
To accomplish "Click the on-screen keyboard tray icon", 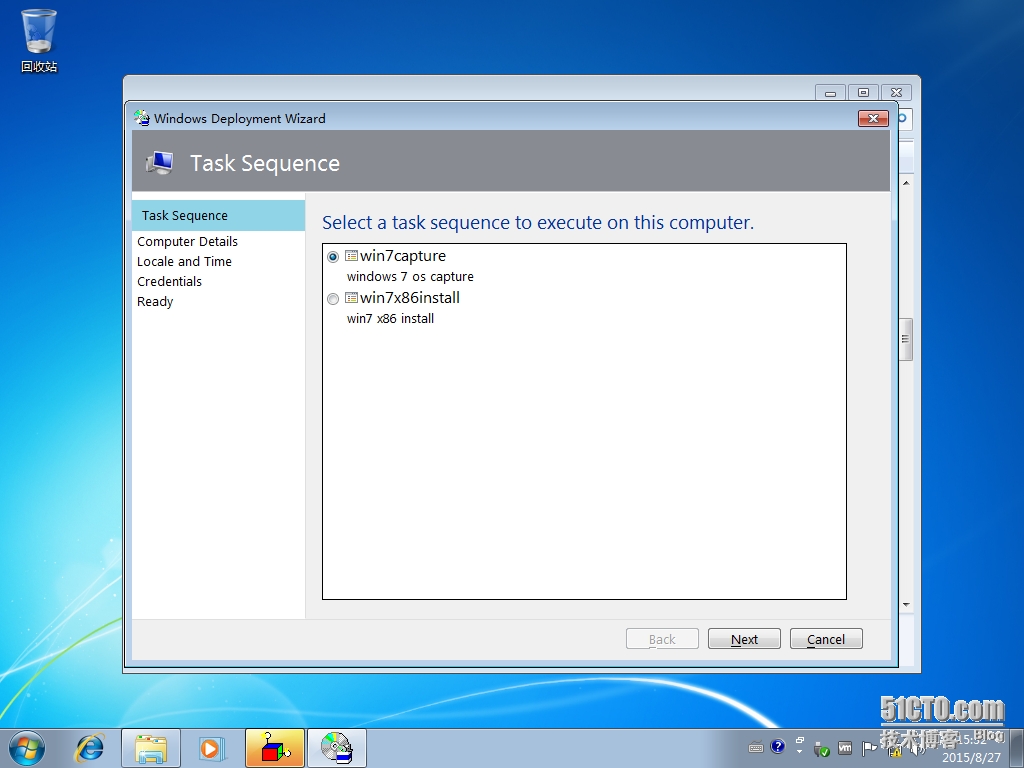I will point(756,748).
